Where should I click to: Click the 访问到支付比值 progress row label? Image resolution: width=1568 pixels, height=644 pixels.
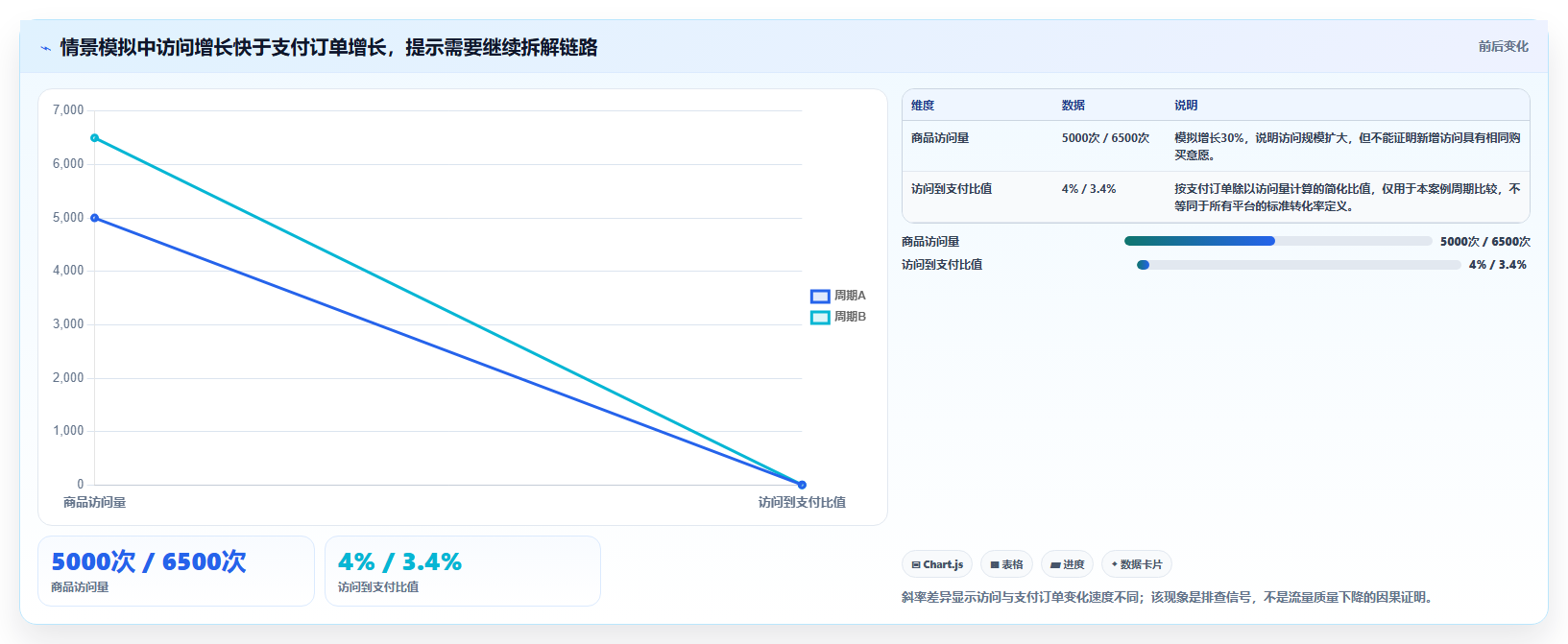pyautogui.click(x=942, y=265)
